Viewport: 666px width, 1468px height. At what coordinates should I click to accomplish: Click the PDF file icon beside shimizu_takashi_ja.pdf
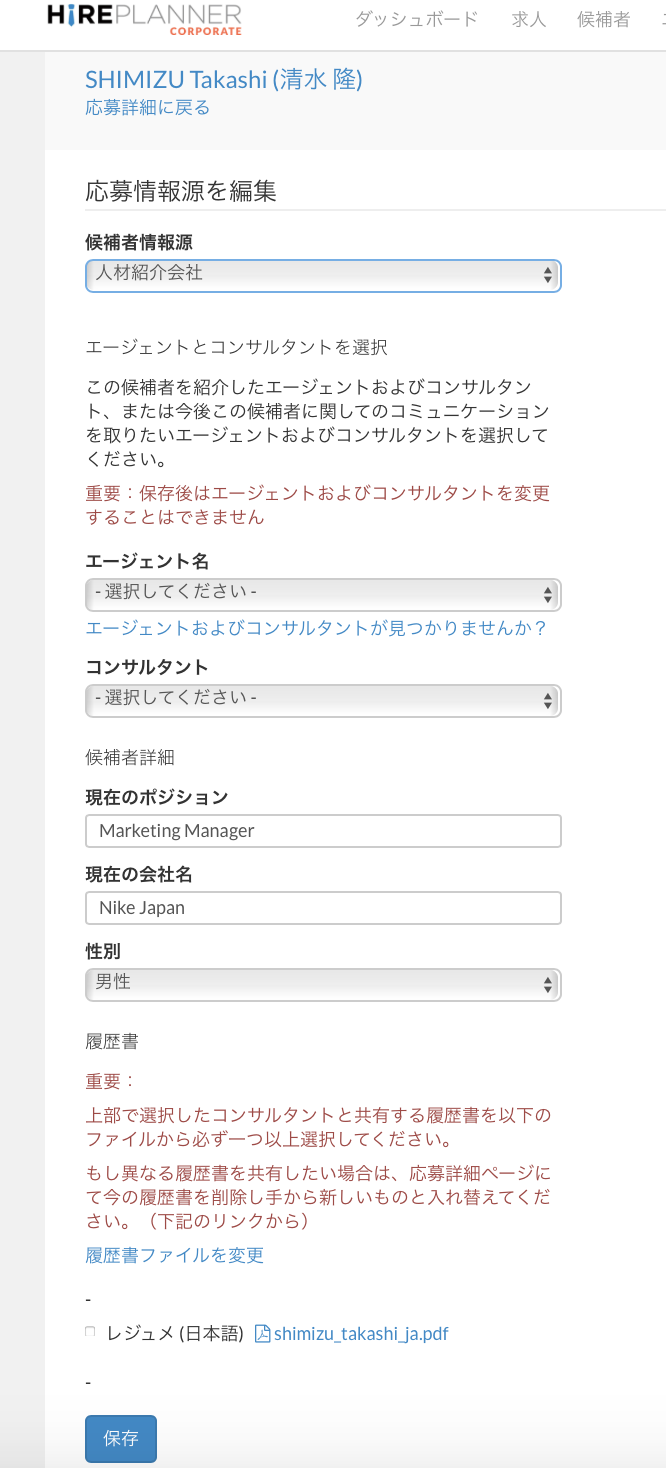point(263,1333)
